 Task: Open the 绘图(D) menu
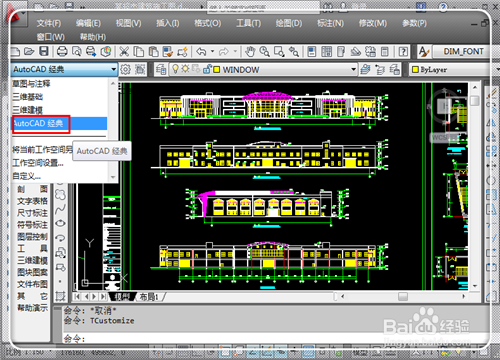click(289, 23)
